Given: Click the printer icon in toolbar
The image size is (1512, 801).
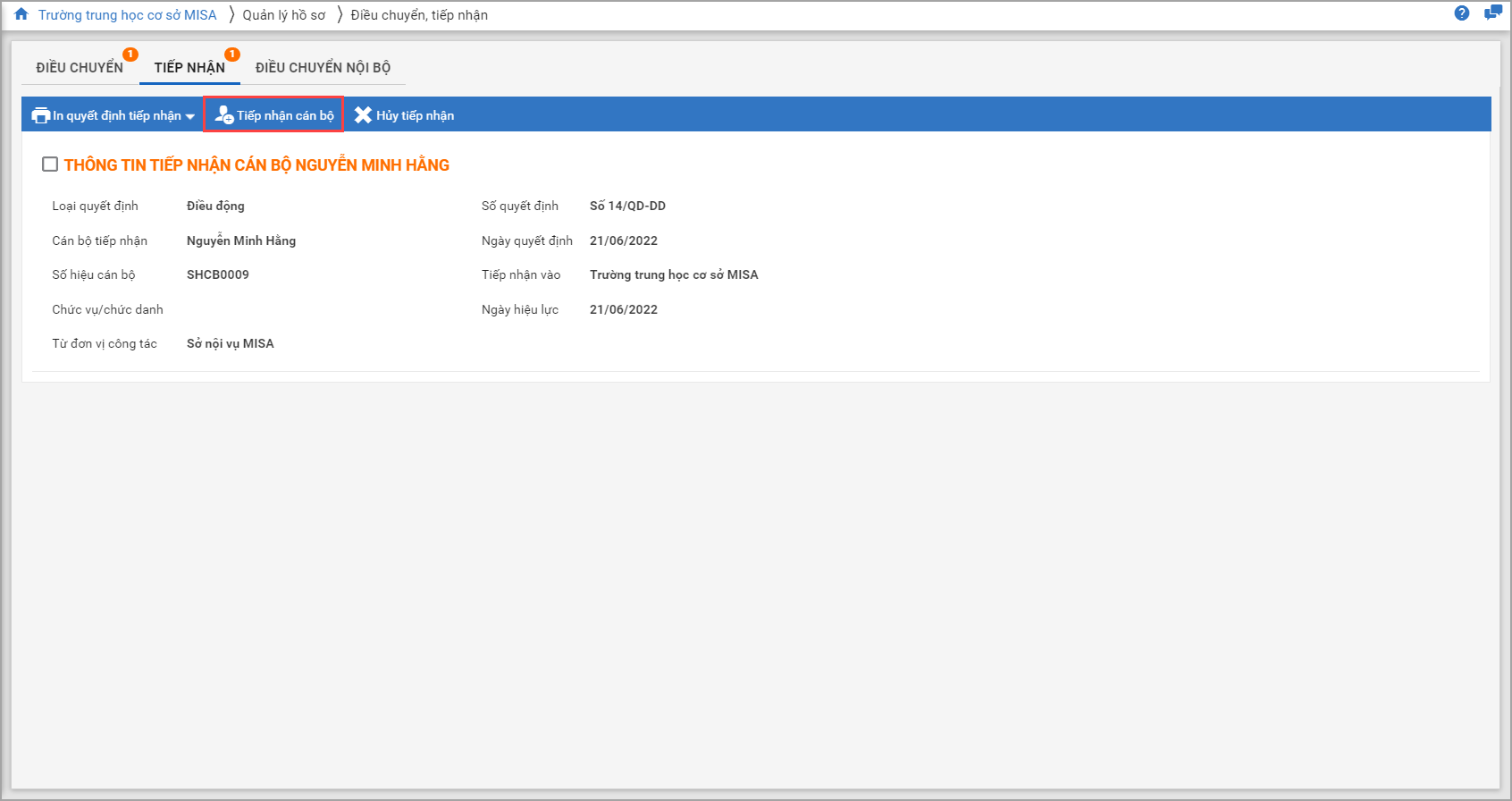Looking at the screenshot, I should (41, 115).
